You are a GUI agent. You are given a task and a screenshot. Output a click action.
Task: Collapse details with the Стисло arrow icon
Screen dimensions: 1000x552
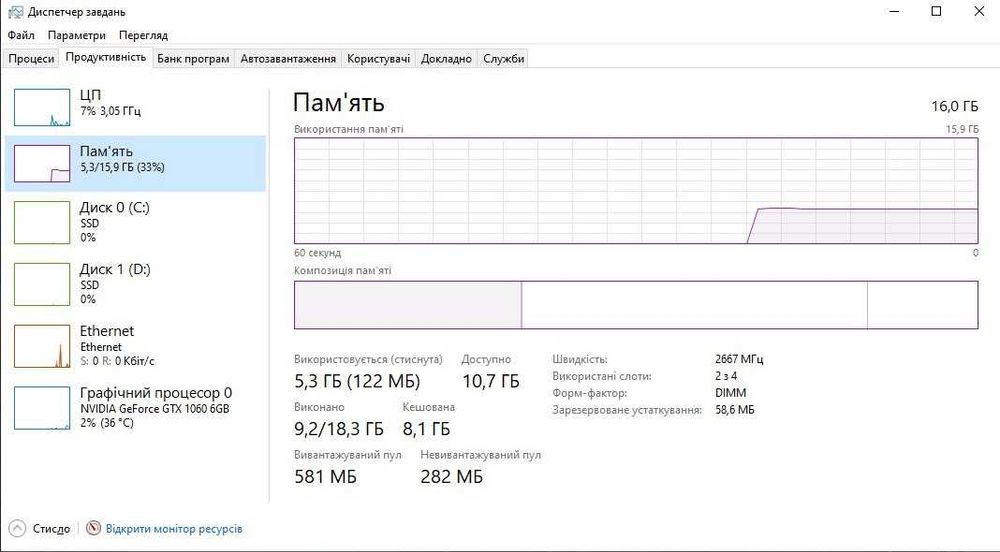click(x=17, y=528)
